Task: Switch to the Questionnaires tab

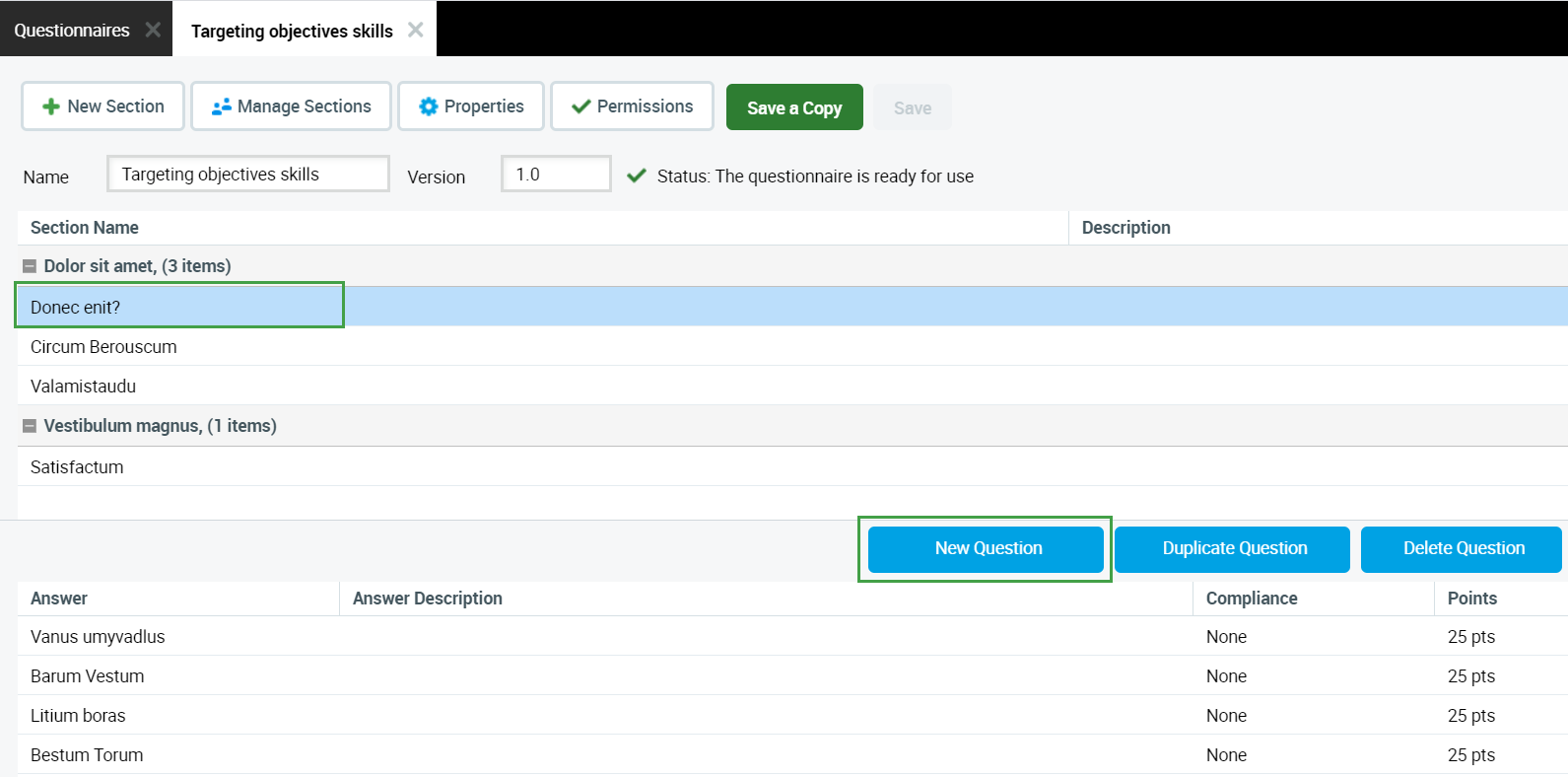Action: (x=72, y=31)
